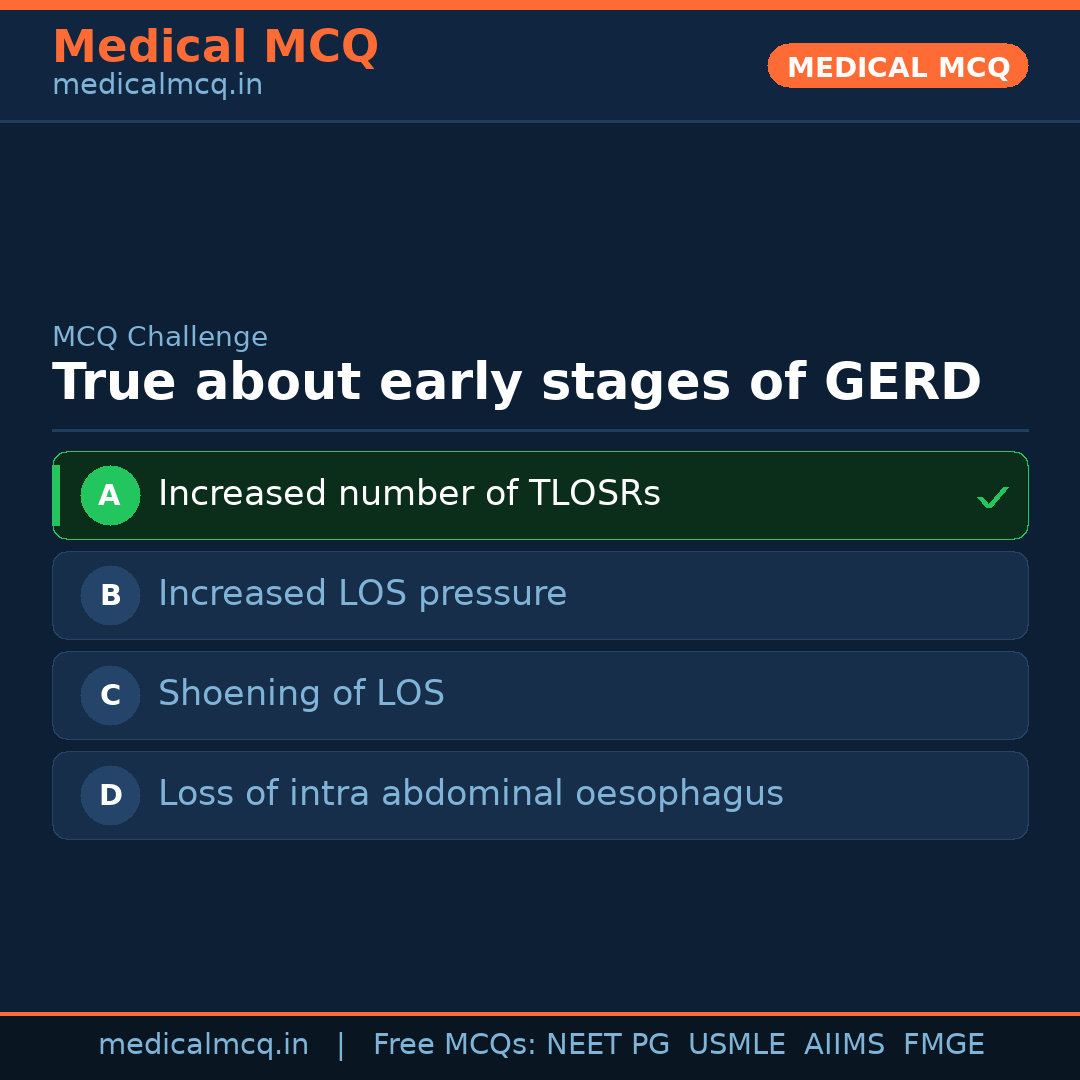Click AIIMS in the footer
Viewport: 1080px width, 1080px height.
(844, 1045)
